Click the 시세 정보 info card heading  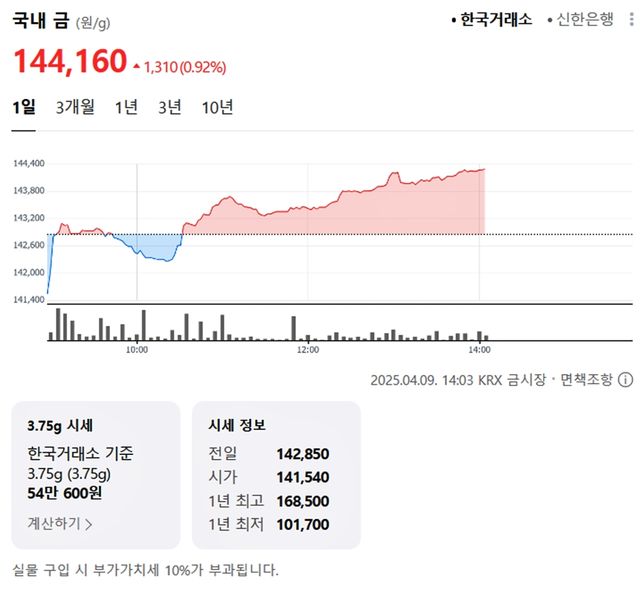[237, 425]
